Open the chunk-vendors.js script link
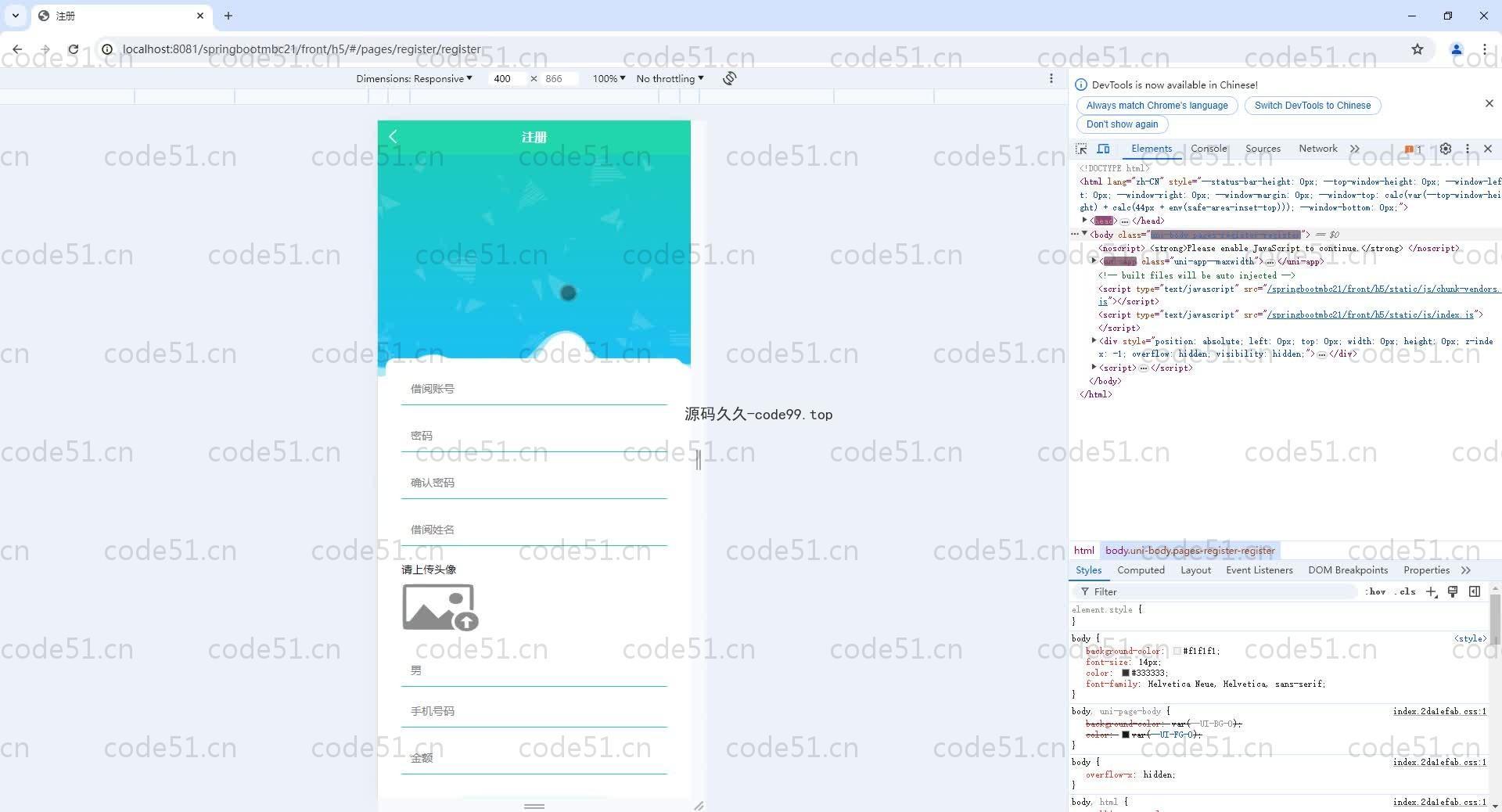The height and width of the screenshot is (812, 1502). [1383, 289]
